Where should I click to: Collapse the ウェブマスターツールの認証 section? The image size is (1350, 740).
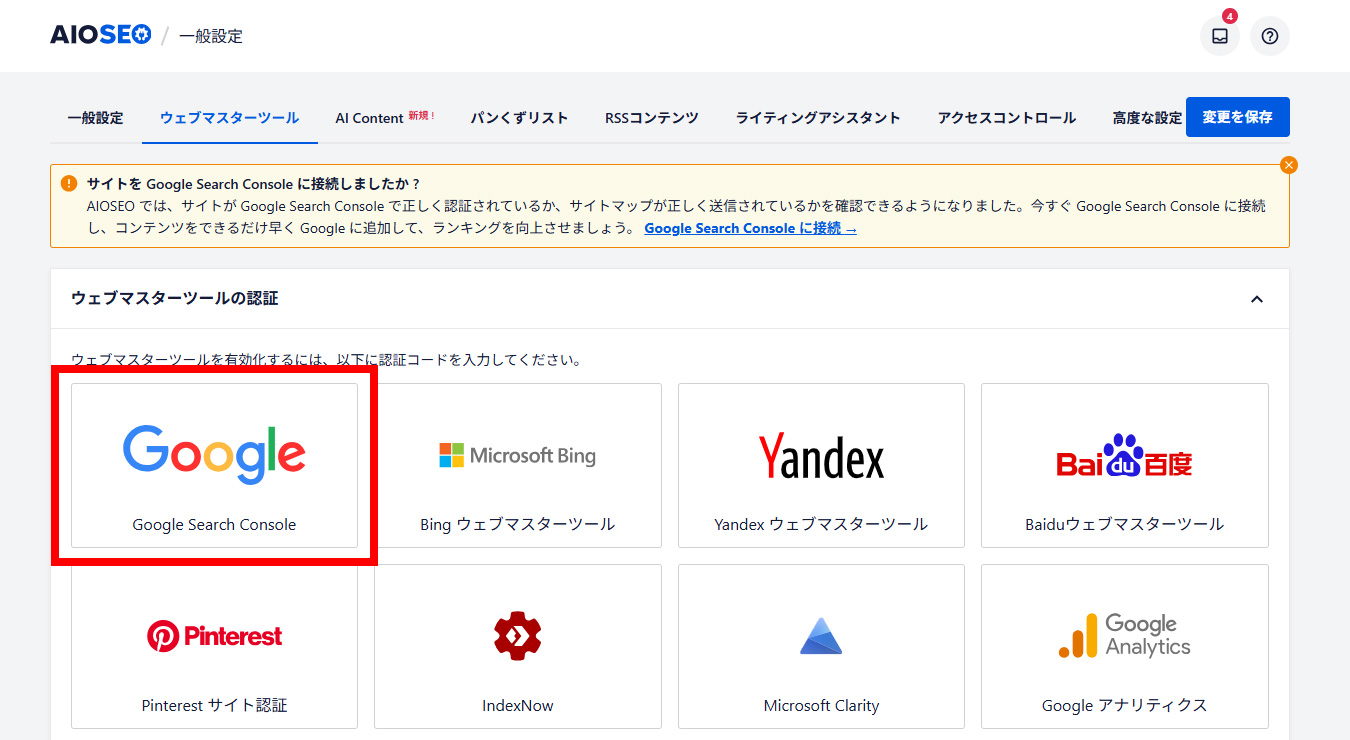(x=1257, y=299)
